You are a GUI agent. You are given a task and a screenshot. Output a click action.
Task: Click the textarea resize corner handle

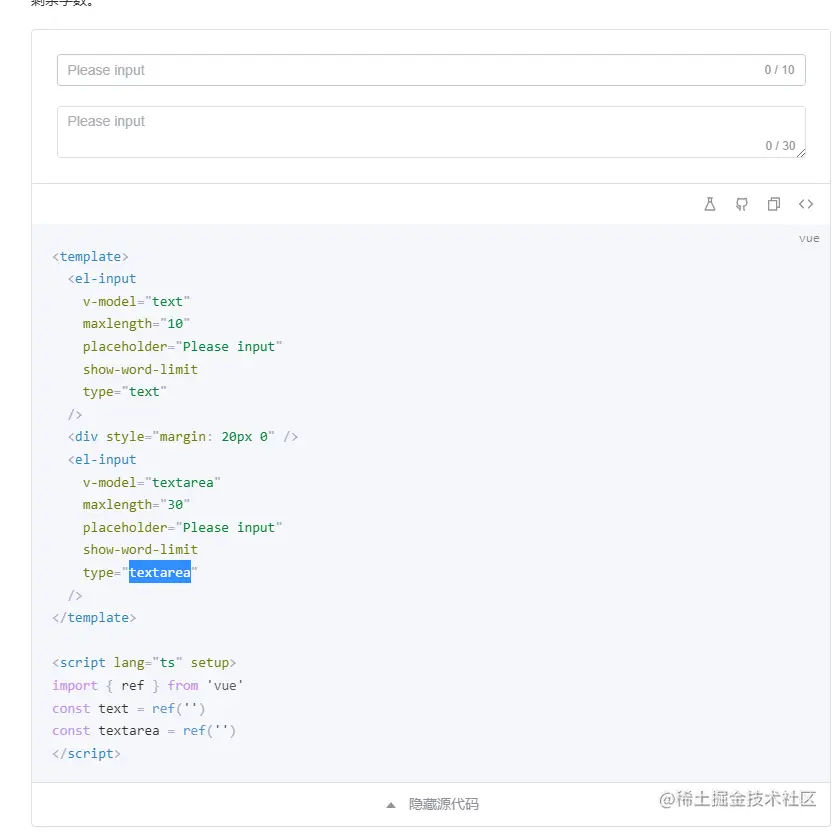click(801, 153)
